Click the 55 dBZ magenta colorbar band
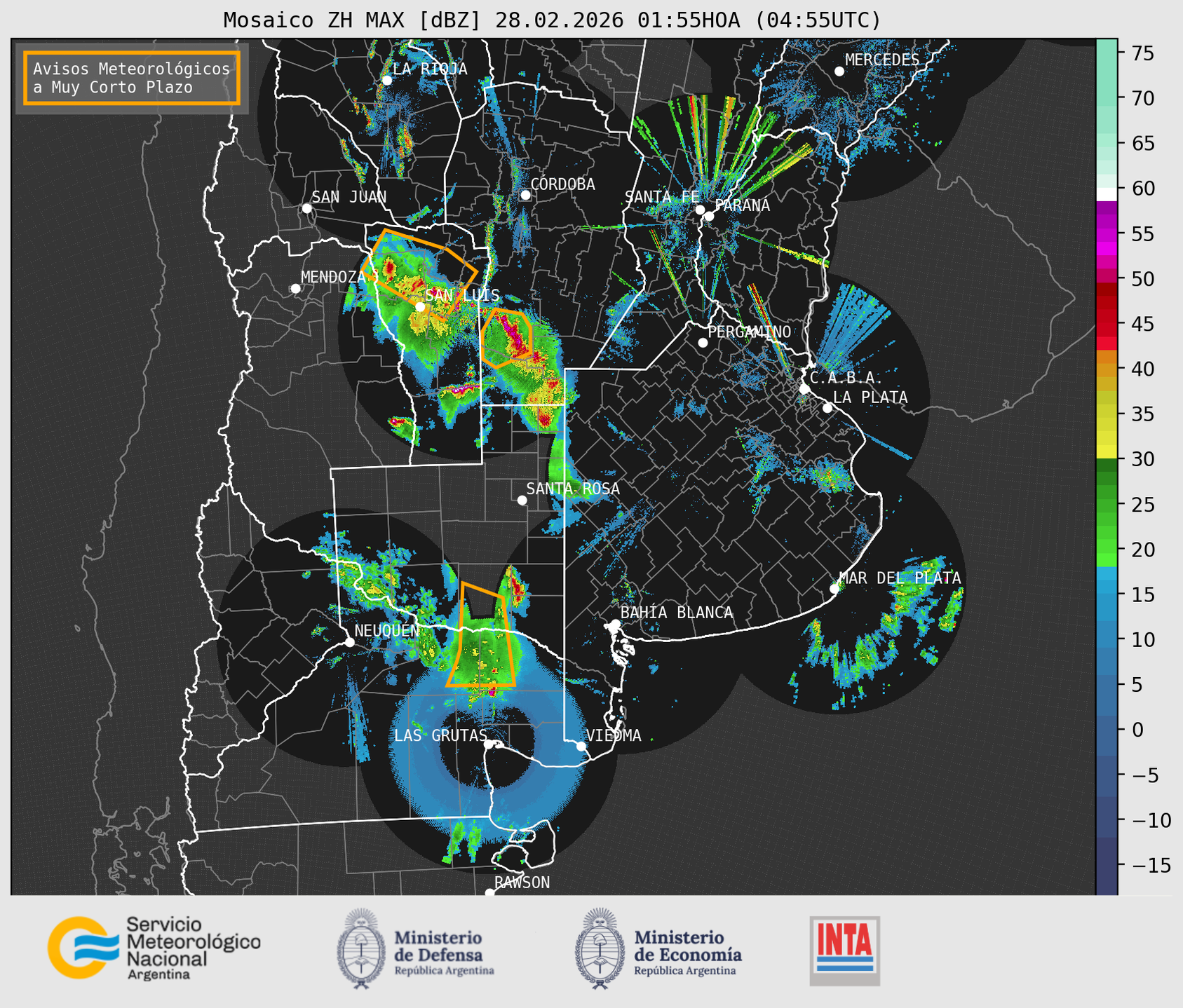The image size is (1183, 1008). tap(1107, 234)
